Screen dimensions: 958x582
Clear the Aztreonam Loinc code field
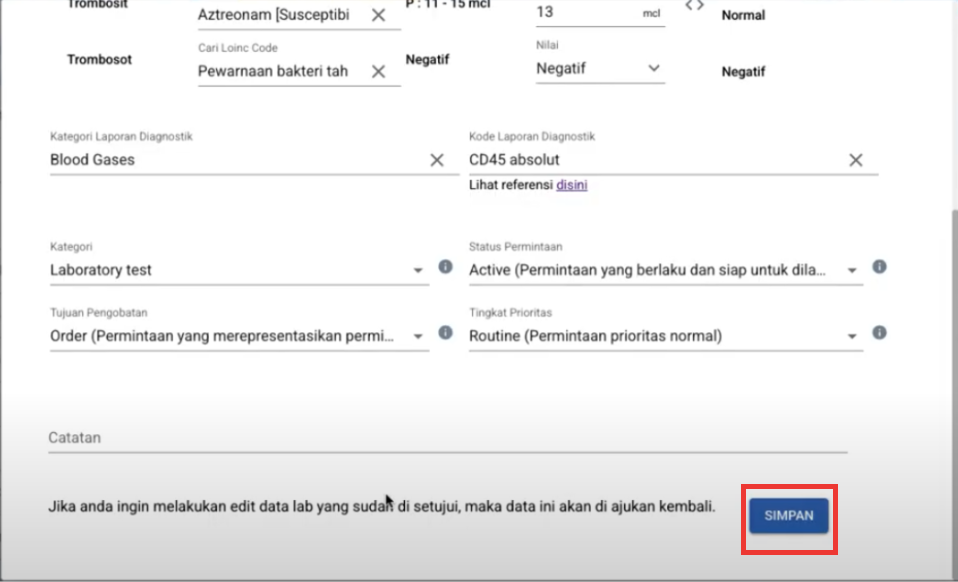379,15
